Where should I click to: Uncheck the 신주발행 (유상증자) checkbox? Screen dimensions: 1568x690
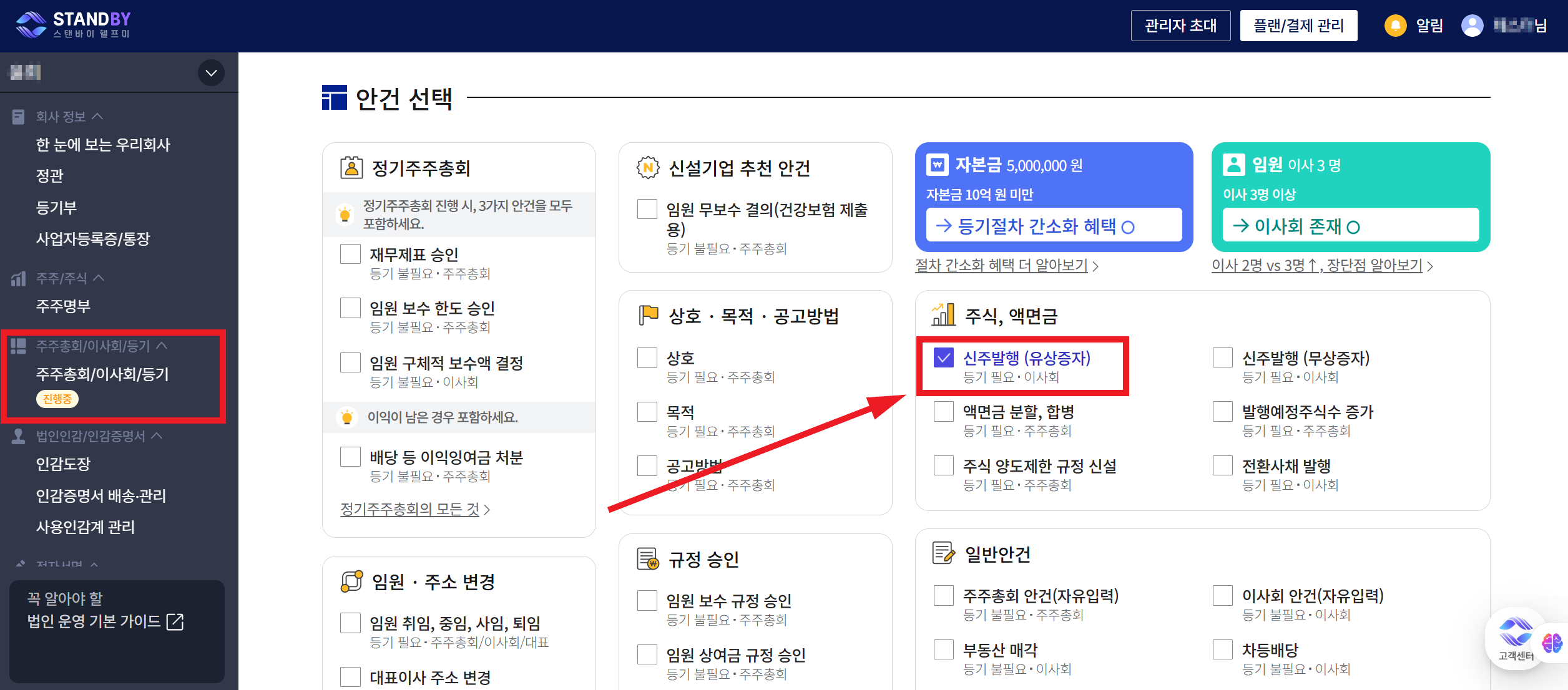click(944, 357)
